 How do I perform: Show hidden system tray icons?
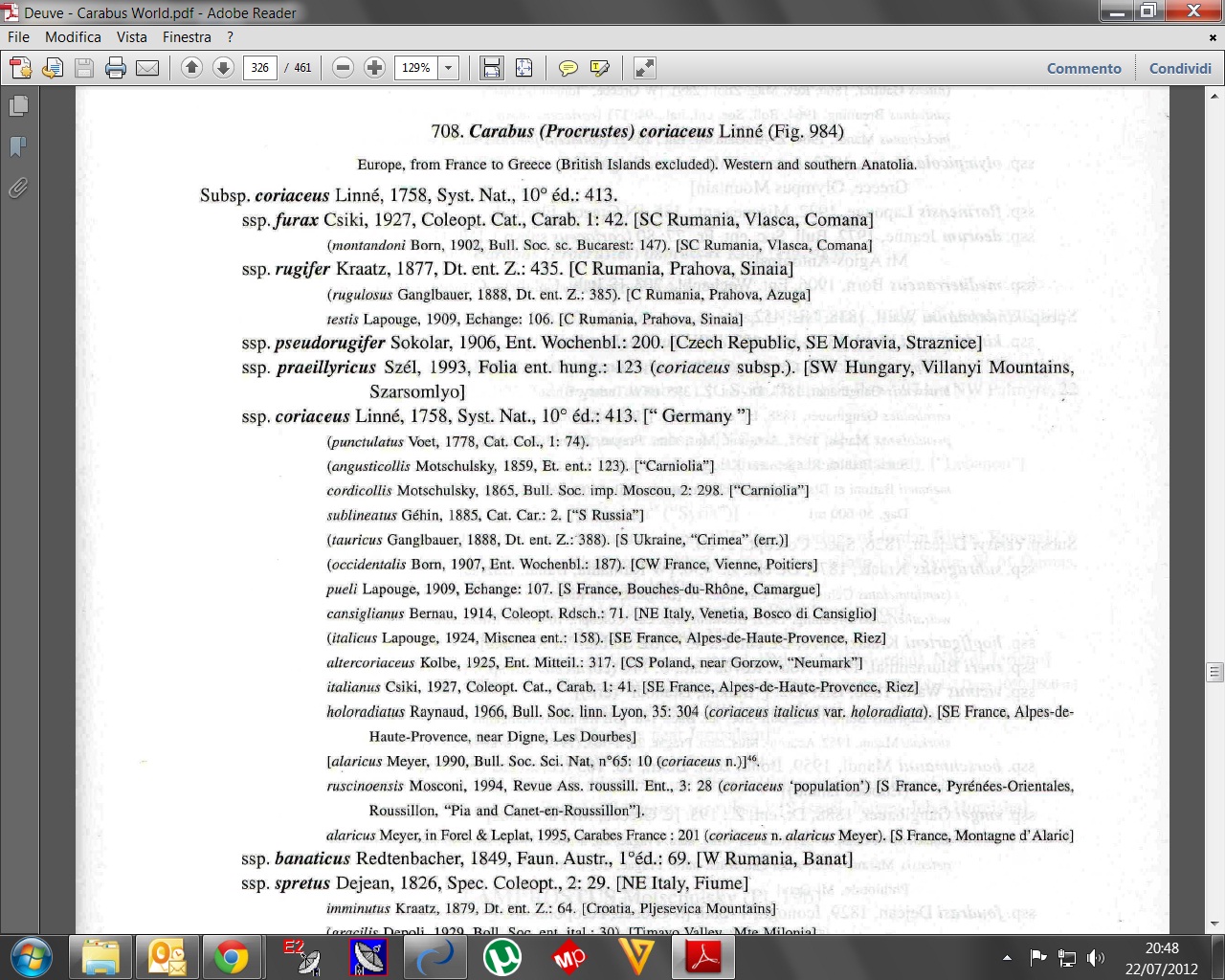pyautogui.click(x=1007, y=957)
